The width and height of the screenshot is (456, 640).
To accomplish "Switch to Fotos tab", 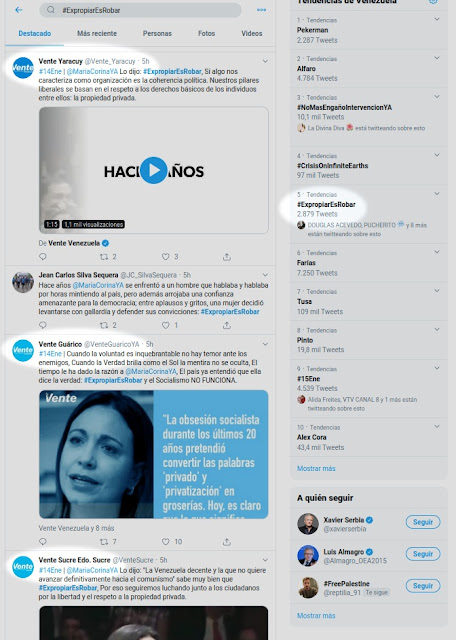I will pos(207,33).
